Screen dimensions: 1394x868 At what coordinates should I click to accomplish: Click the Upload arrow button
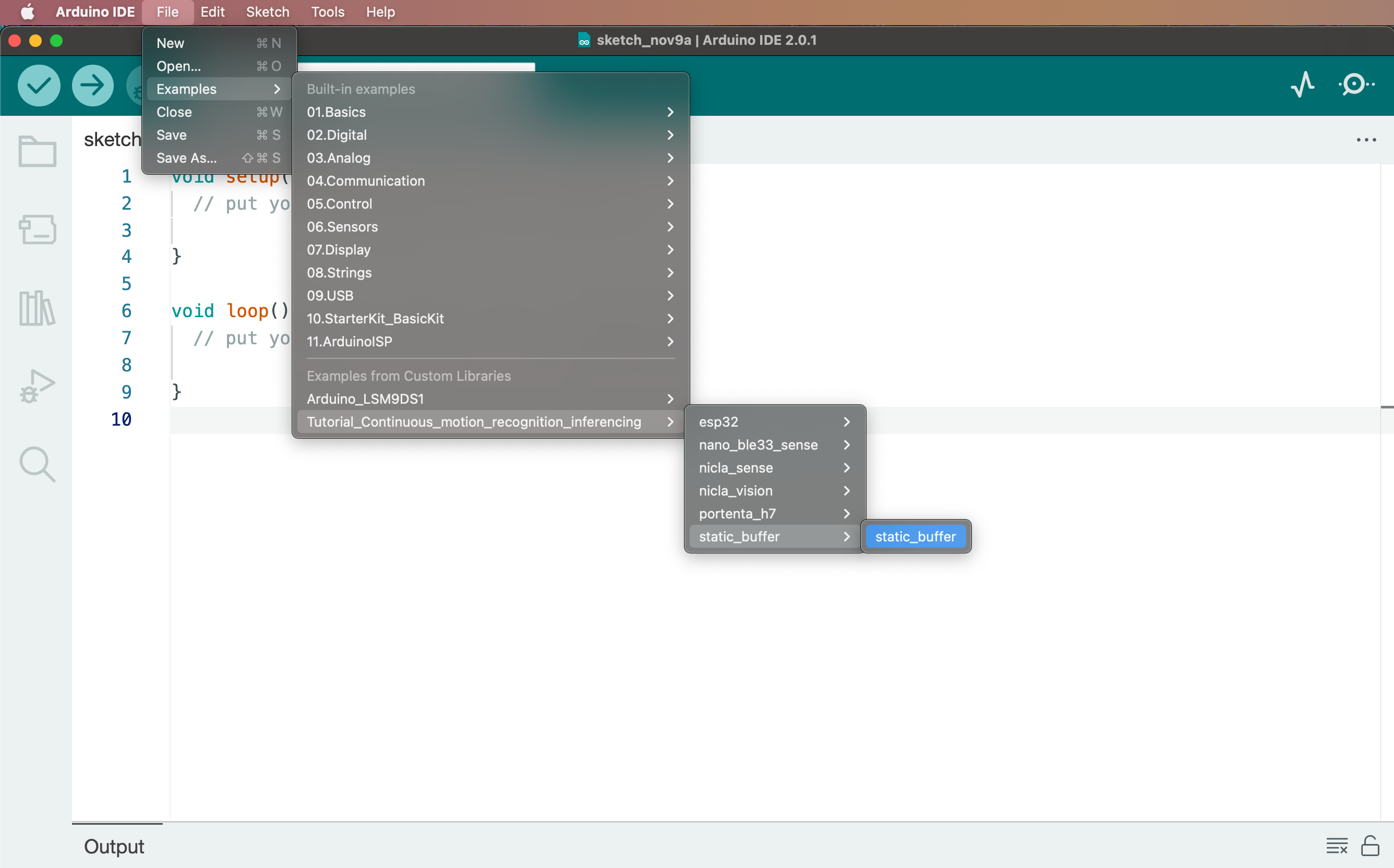[92, 86]
